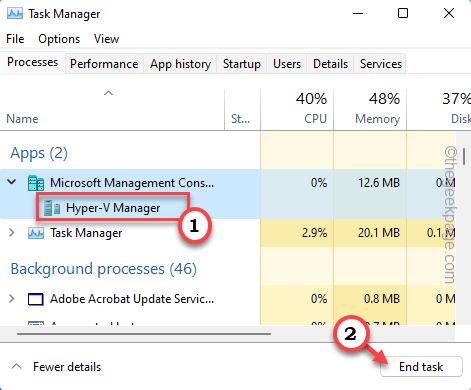Click the vertical scrollbar thumb

coord(464,157)
